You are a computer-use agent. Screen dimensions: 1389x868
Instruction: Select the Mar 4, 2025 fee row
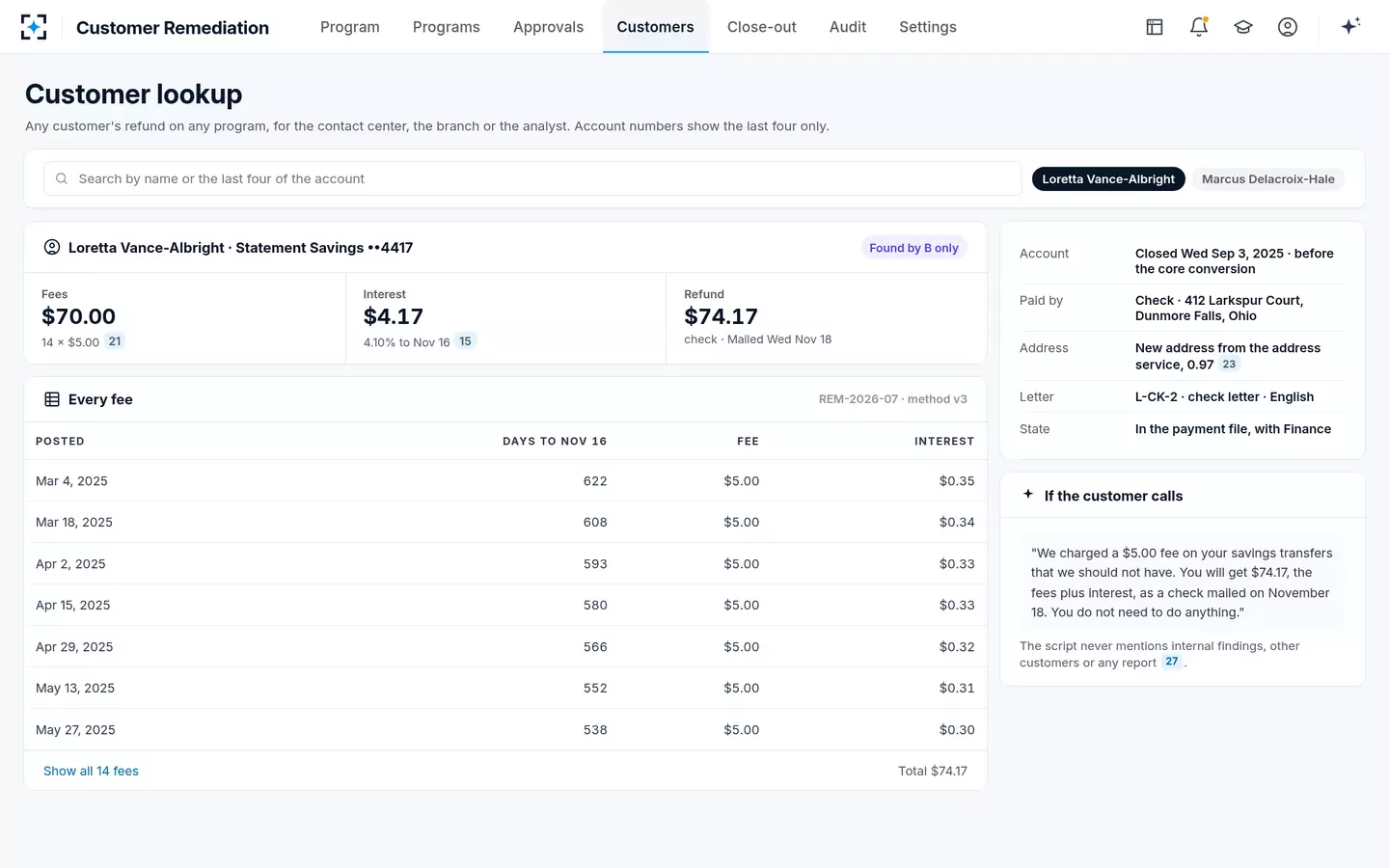tap(505, 480)
